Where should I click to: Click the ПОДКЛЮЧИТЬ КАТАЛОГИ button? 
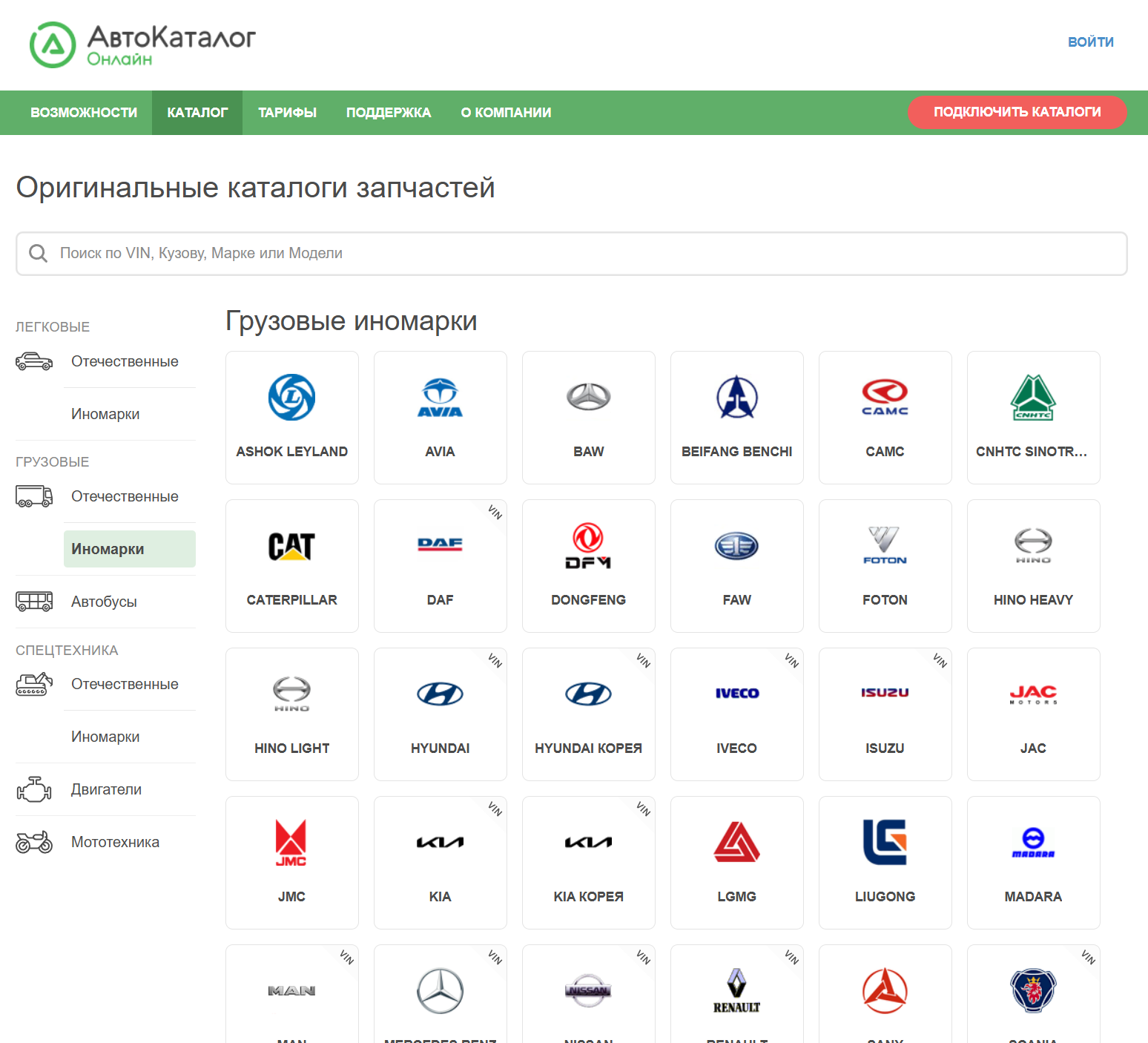(x=1017, y=112)
